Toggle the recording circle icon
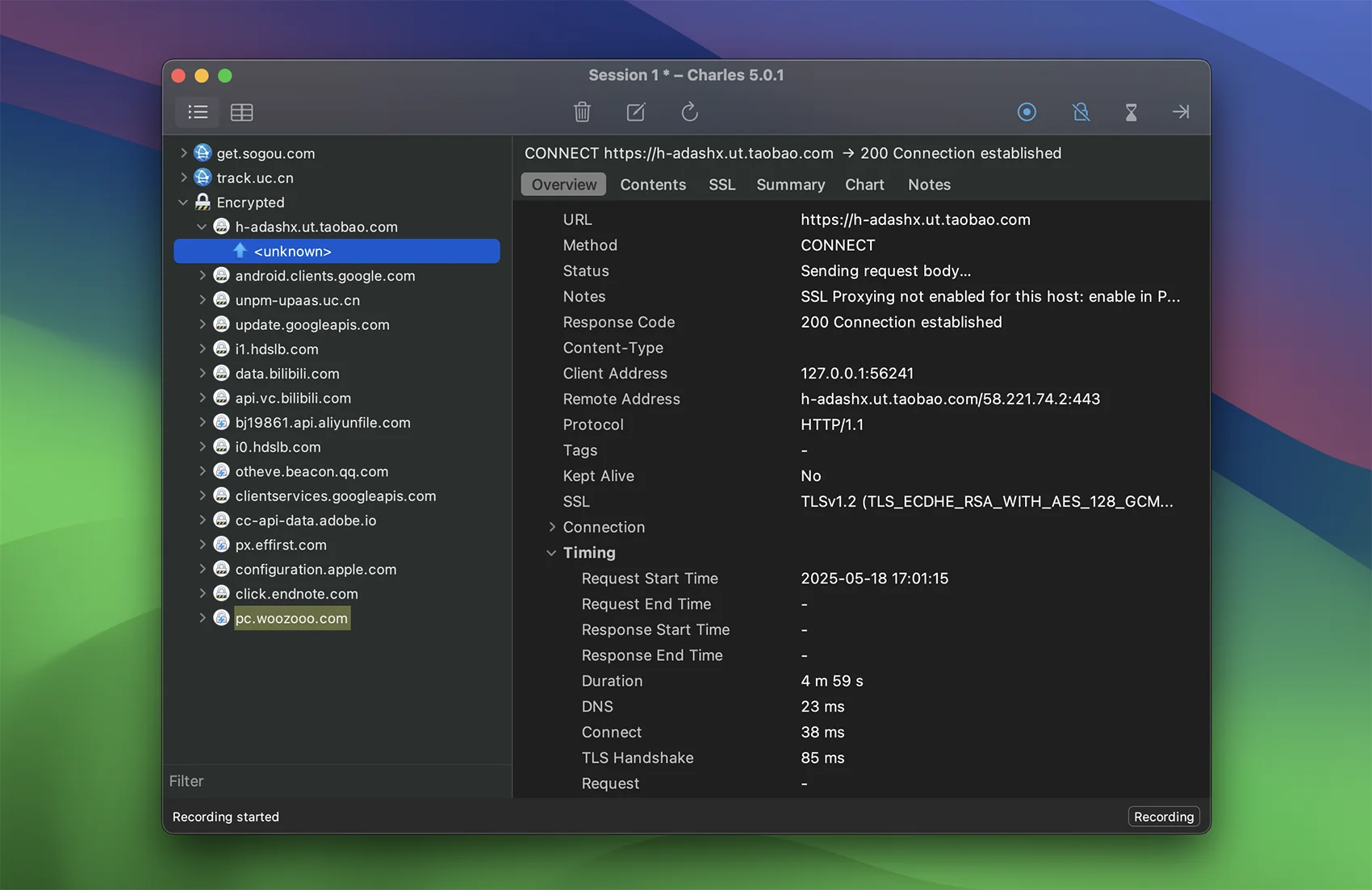 tap(1027, 112)
